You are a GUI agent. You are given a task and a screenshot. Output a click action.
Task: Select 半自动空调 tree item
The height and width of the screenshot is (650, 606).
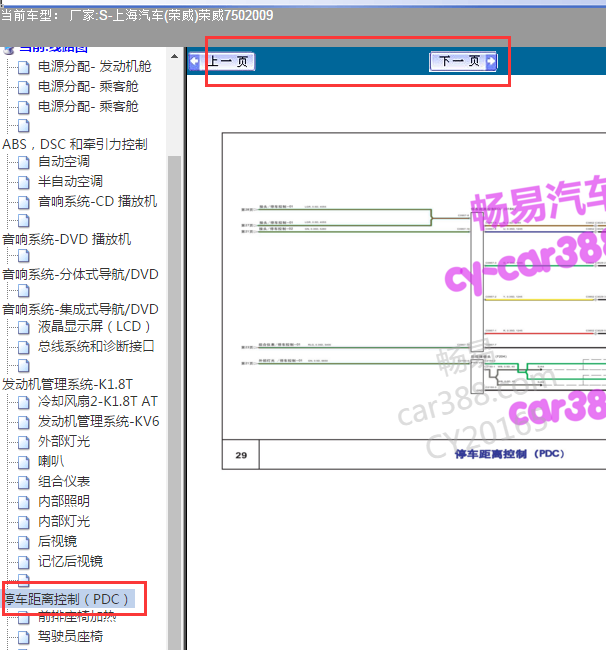70,182
